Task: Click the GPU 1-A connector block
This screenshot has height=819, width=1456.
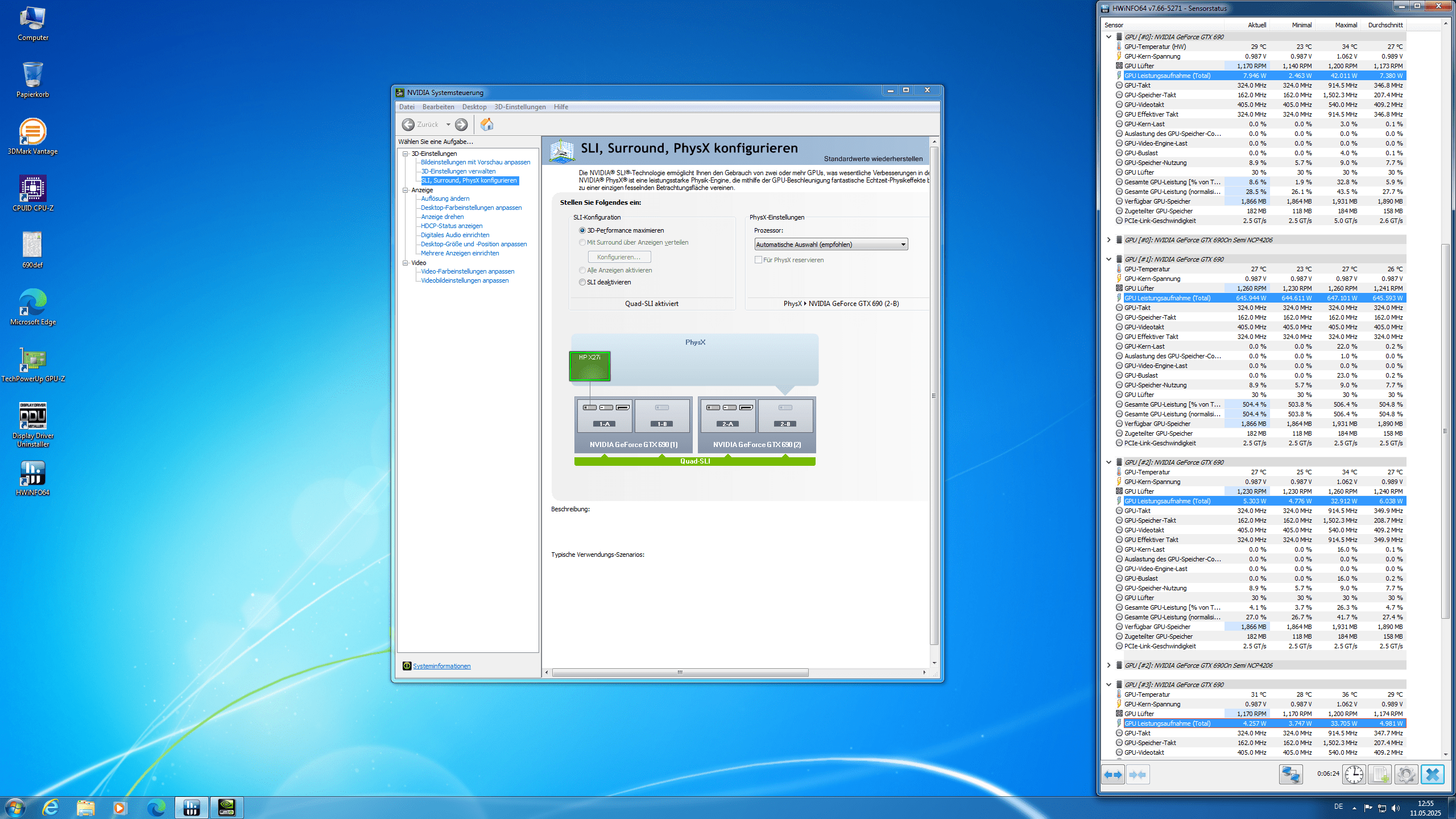Action: (605, 415)
